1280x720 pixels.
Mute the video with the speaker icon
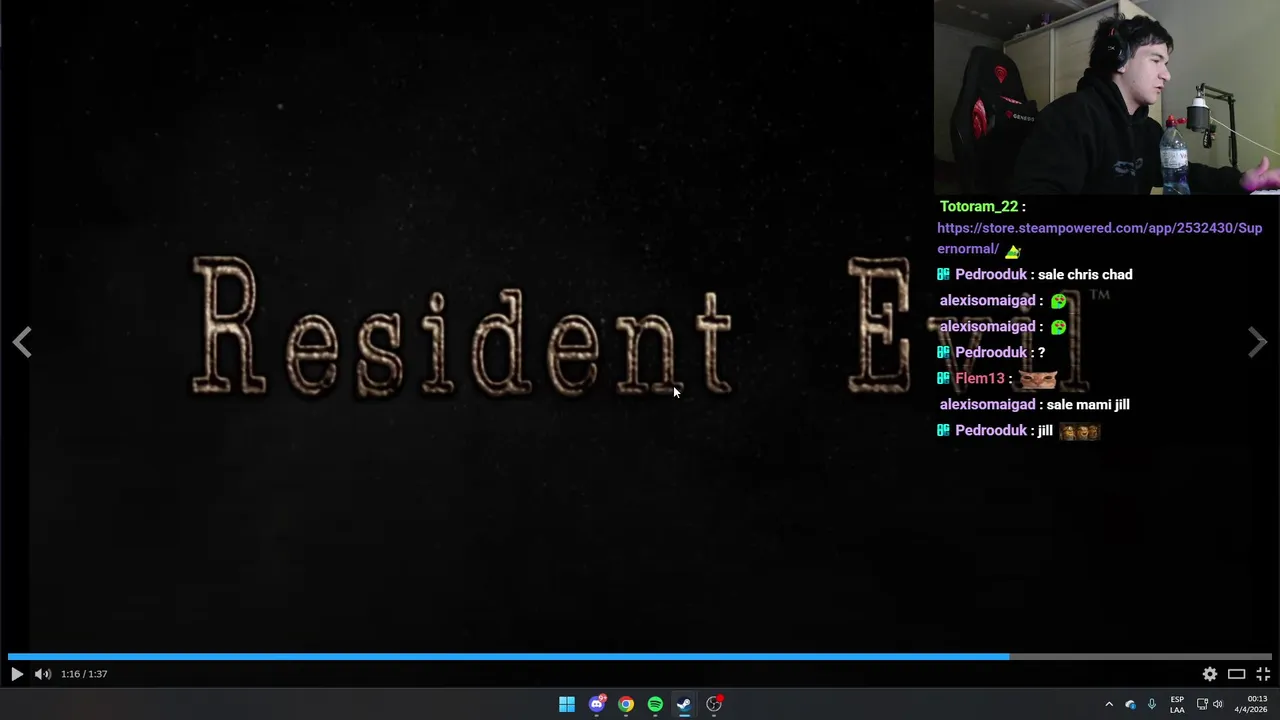[x=43, y=674]
